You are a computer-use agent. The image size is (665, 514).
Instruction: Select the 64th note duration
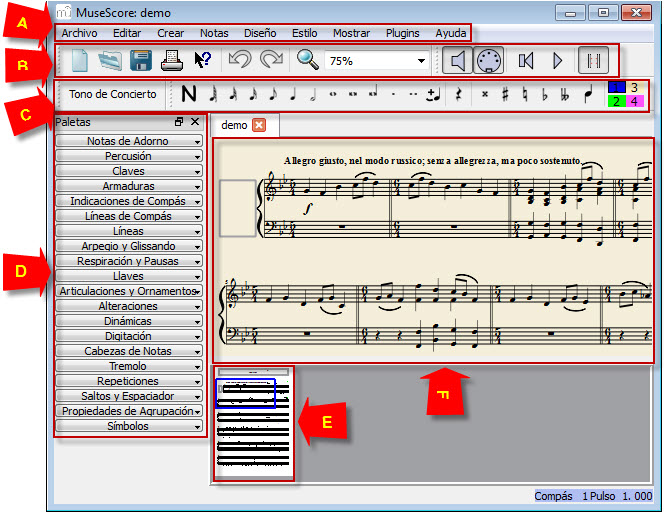point(213,94)
